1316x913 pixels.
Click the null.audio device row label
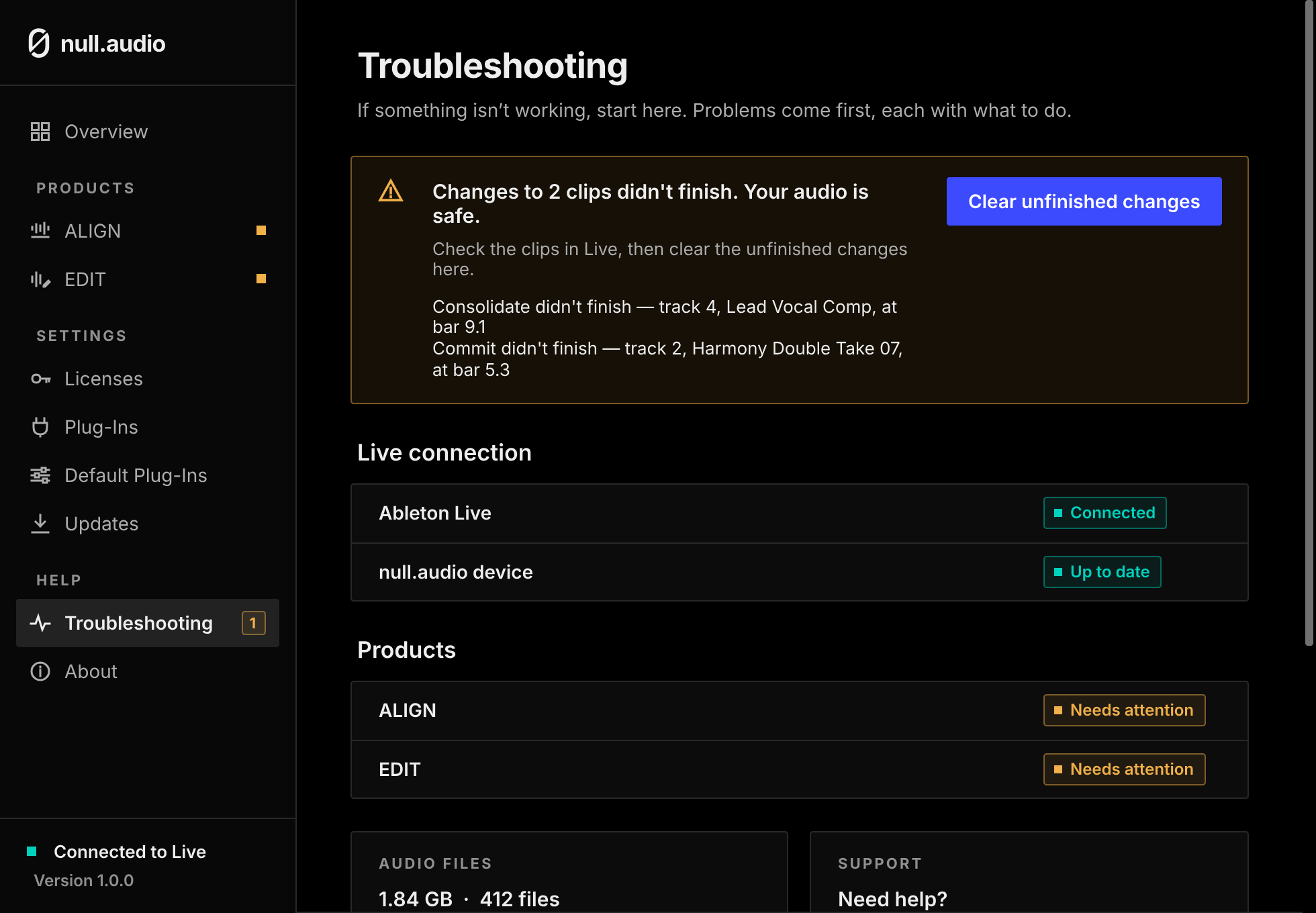click(456, 572)
